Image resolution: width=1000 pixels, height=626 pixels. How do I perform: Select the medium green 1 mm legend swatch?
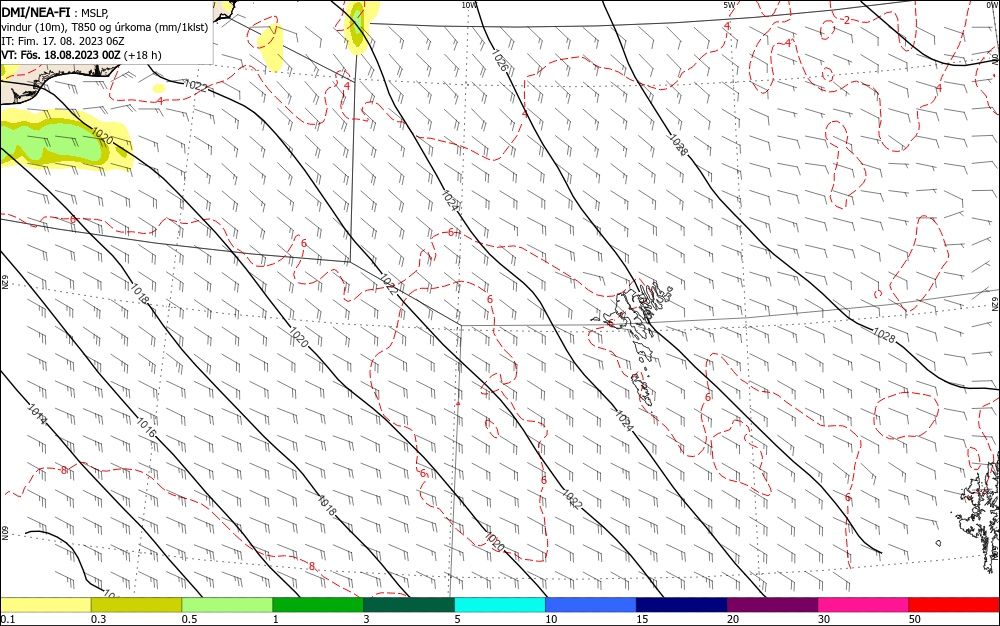pyautogui.click(x=318, y=605)
